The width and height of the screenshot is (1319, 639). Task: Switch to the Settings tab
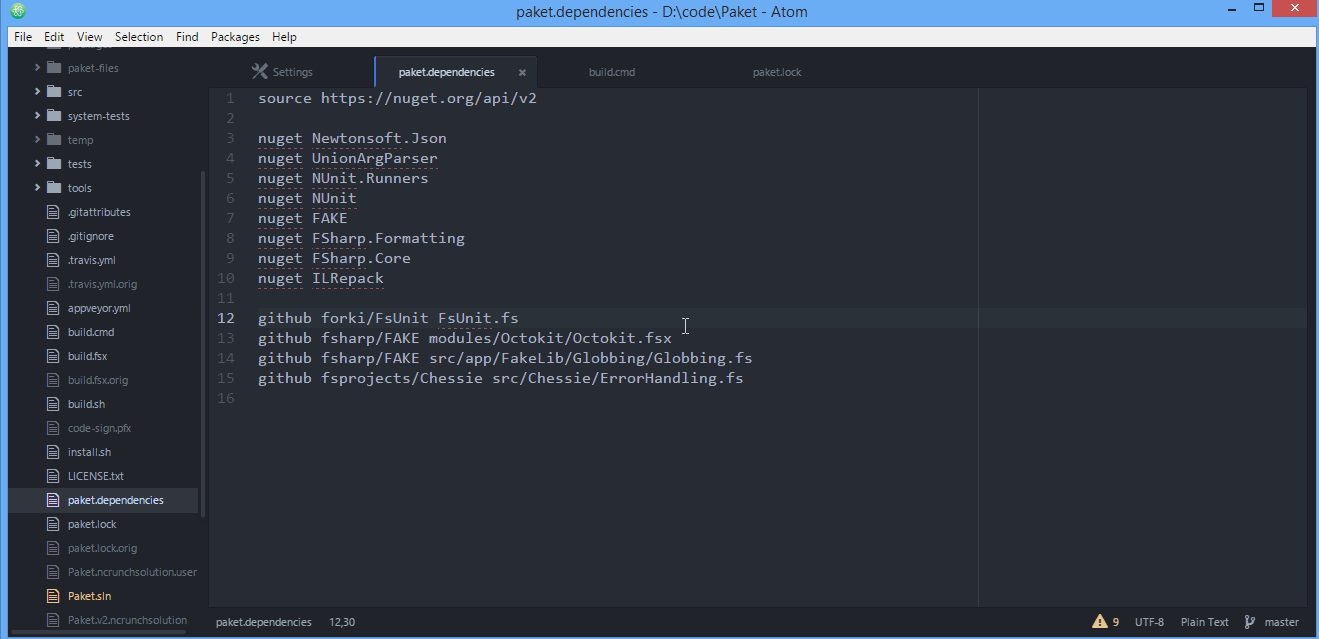coord(292,72)
